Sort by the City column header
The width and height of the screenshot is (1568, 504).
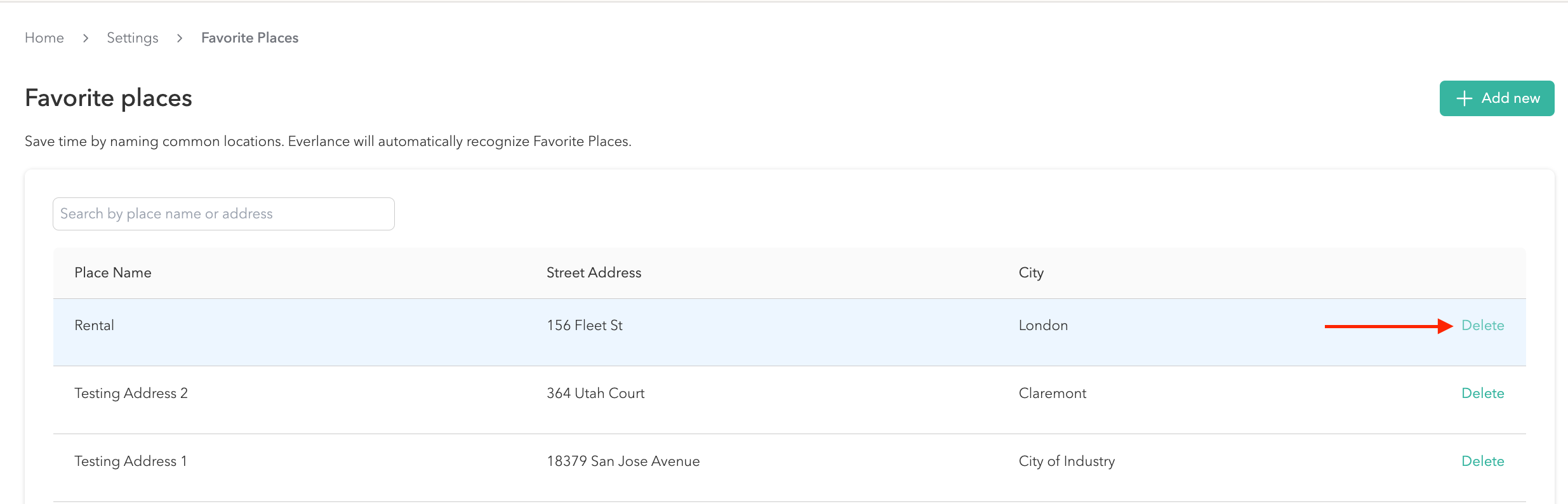click(x=1030, y=272)
